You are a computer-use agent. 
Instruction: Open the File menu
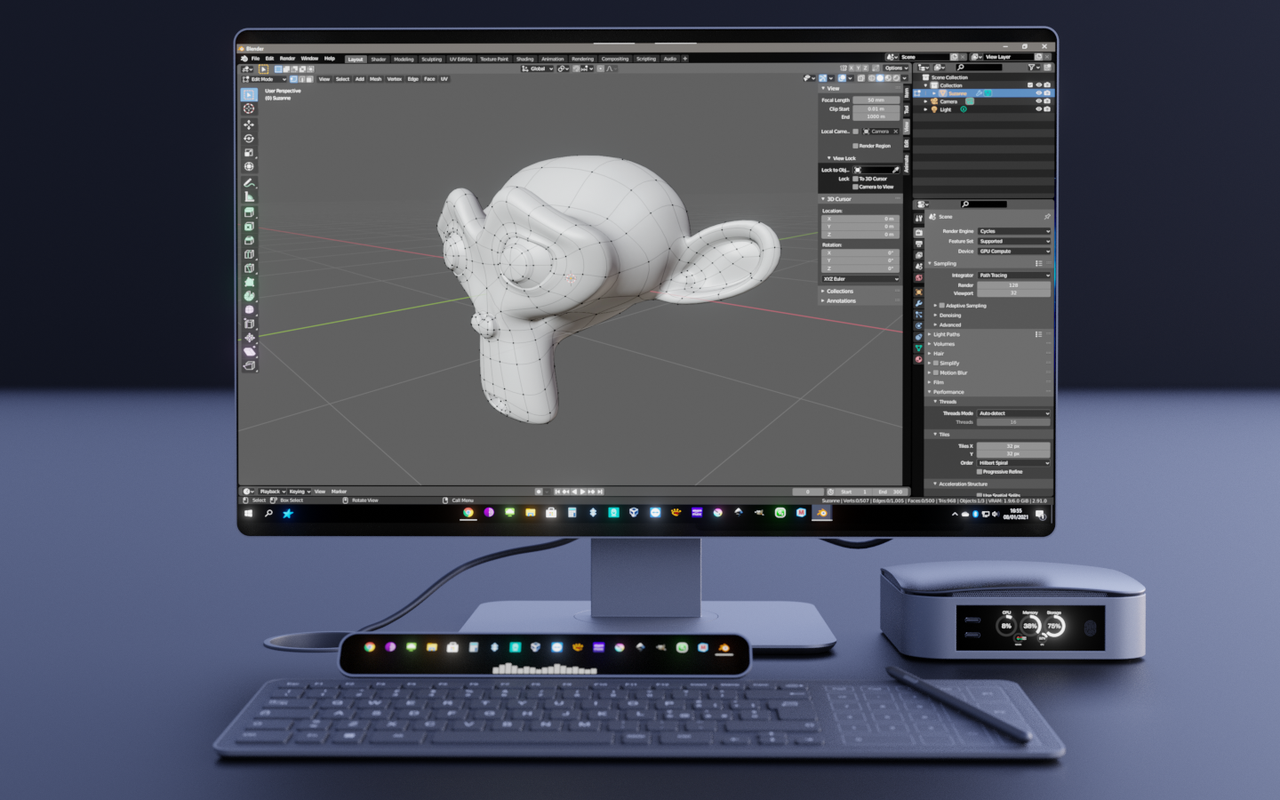tap(255, 58)
